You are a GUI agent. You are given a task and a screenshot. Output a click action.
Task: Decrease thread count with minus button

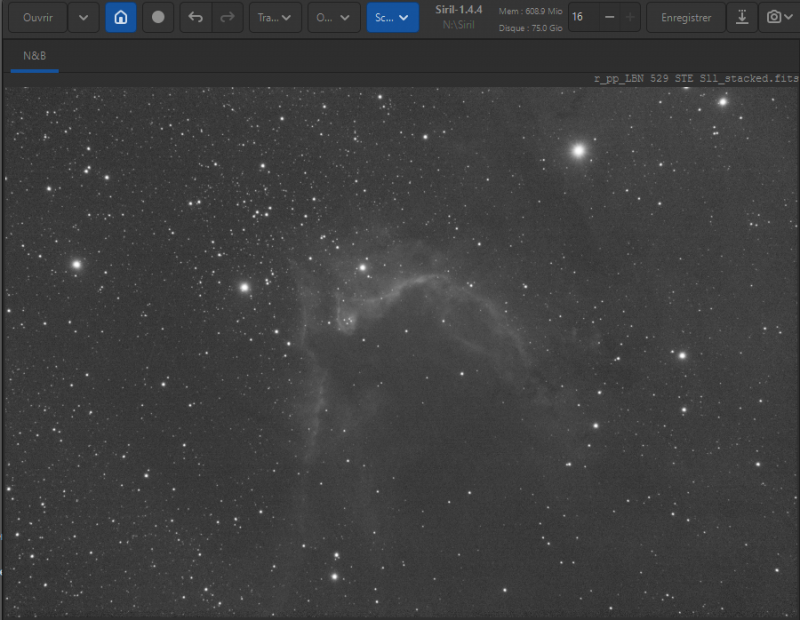(x=609, y=17)
